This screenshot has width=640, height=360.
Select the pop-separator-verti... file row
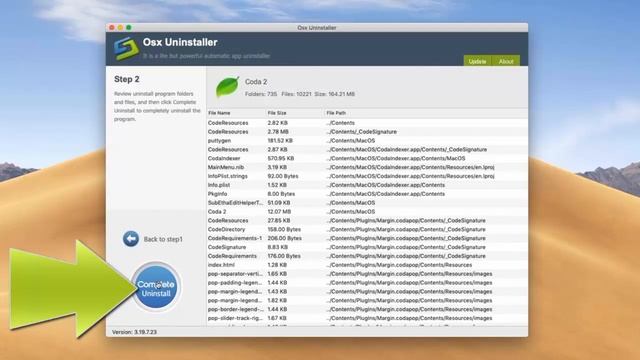(367, 274)
